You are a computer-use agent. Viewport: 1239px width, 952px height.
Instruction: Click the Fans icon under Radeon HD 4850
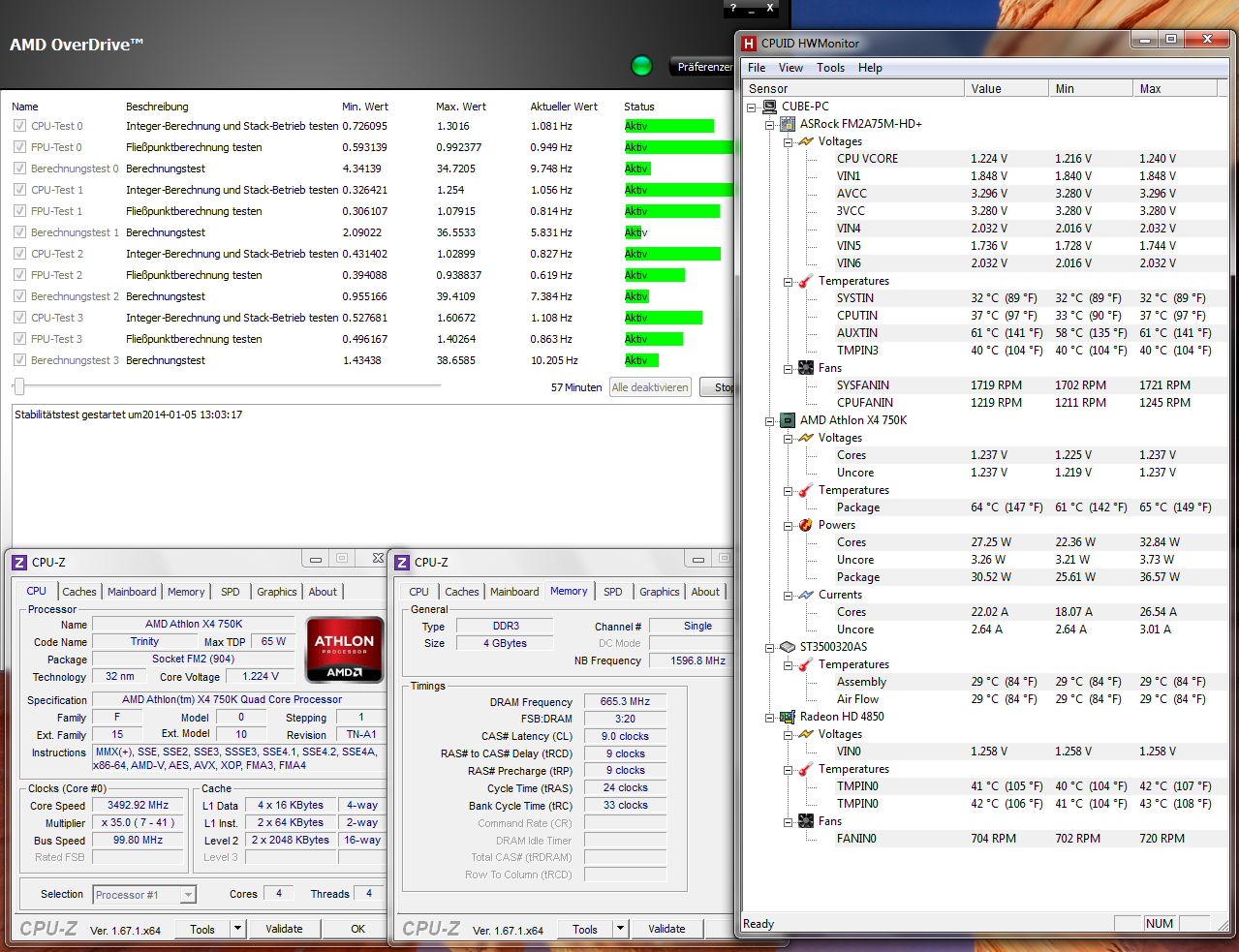point(806,821)
